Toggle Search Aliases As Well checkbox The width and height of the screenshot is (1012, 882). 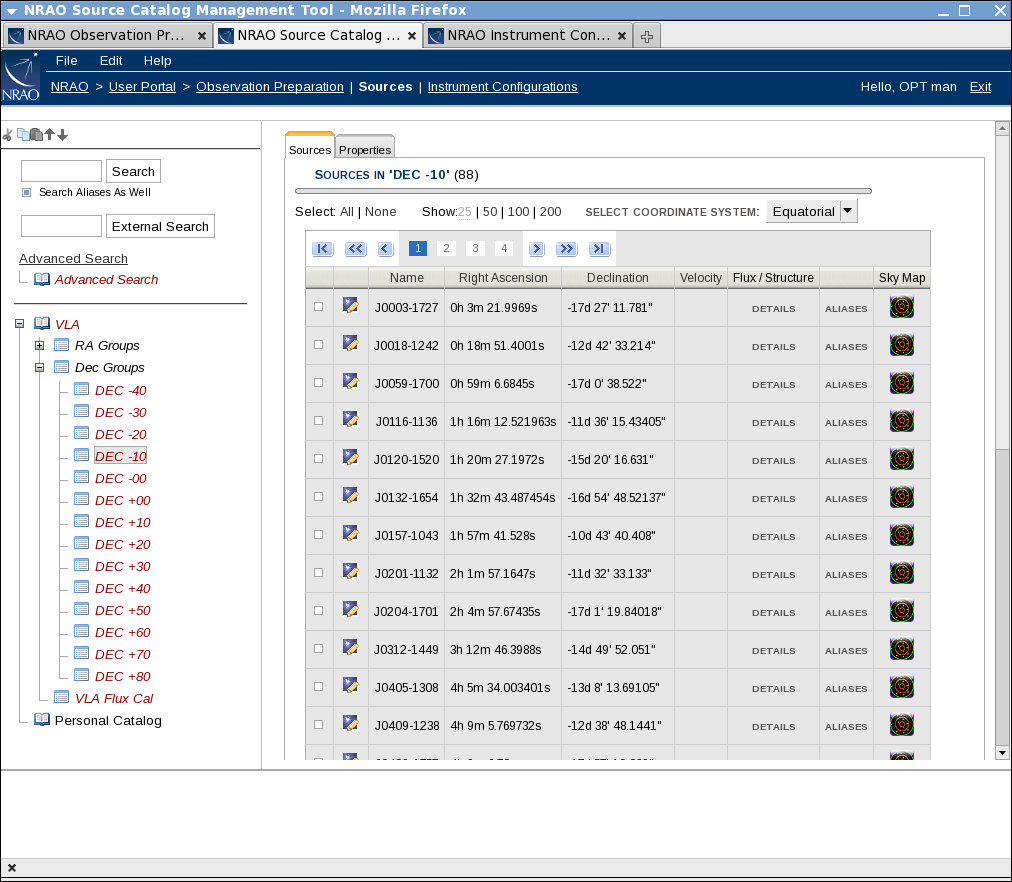tap(27, 192)
